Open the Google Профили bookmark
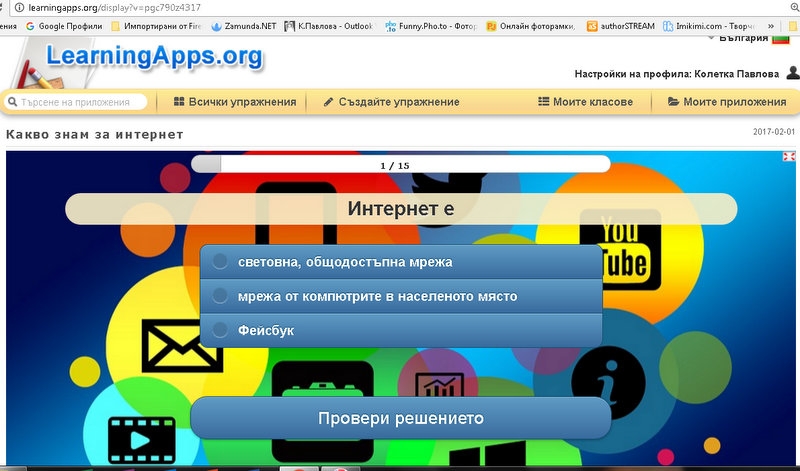Image resolution: width=800 pixels, height=471 pixels. (x=64, y=26)
